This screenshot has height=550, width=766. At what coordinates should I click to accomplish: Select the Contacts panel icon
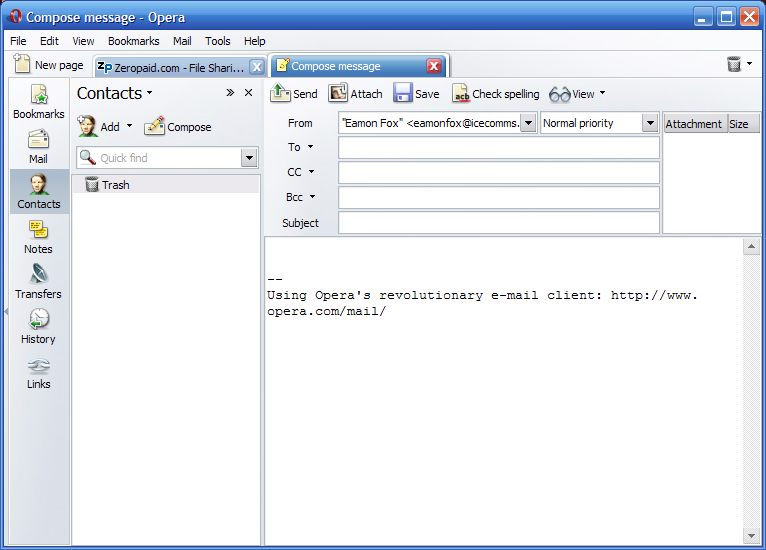pos(39,191)
